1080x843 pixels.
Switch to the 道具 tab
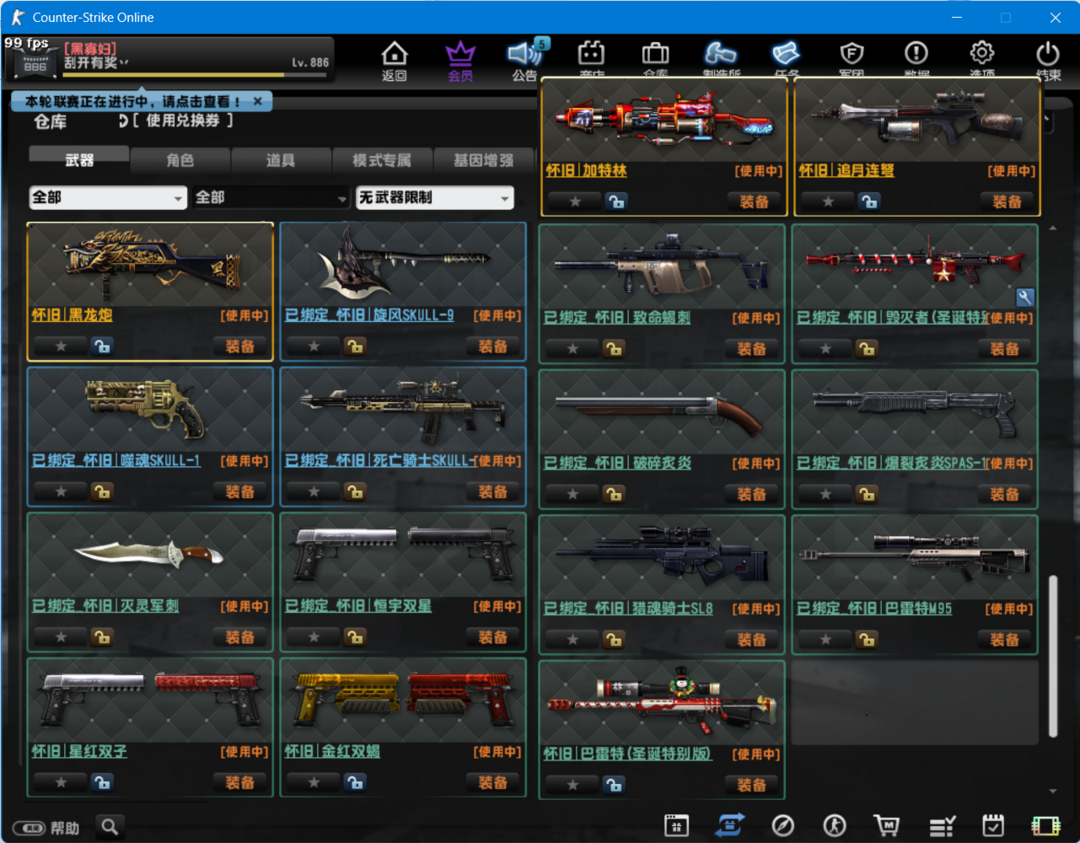coord(281,160)
